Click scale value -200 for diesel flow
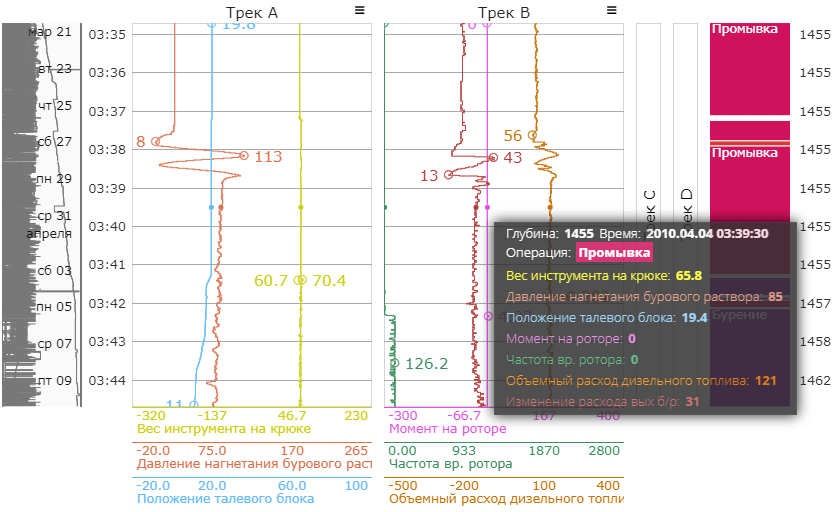Viewport: 834px width, 512px height. coord(464,486)
